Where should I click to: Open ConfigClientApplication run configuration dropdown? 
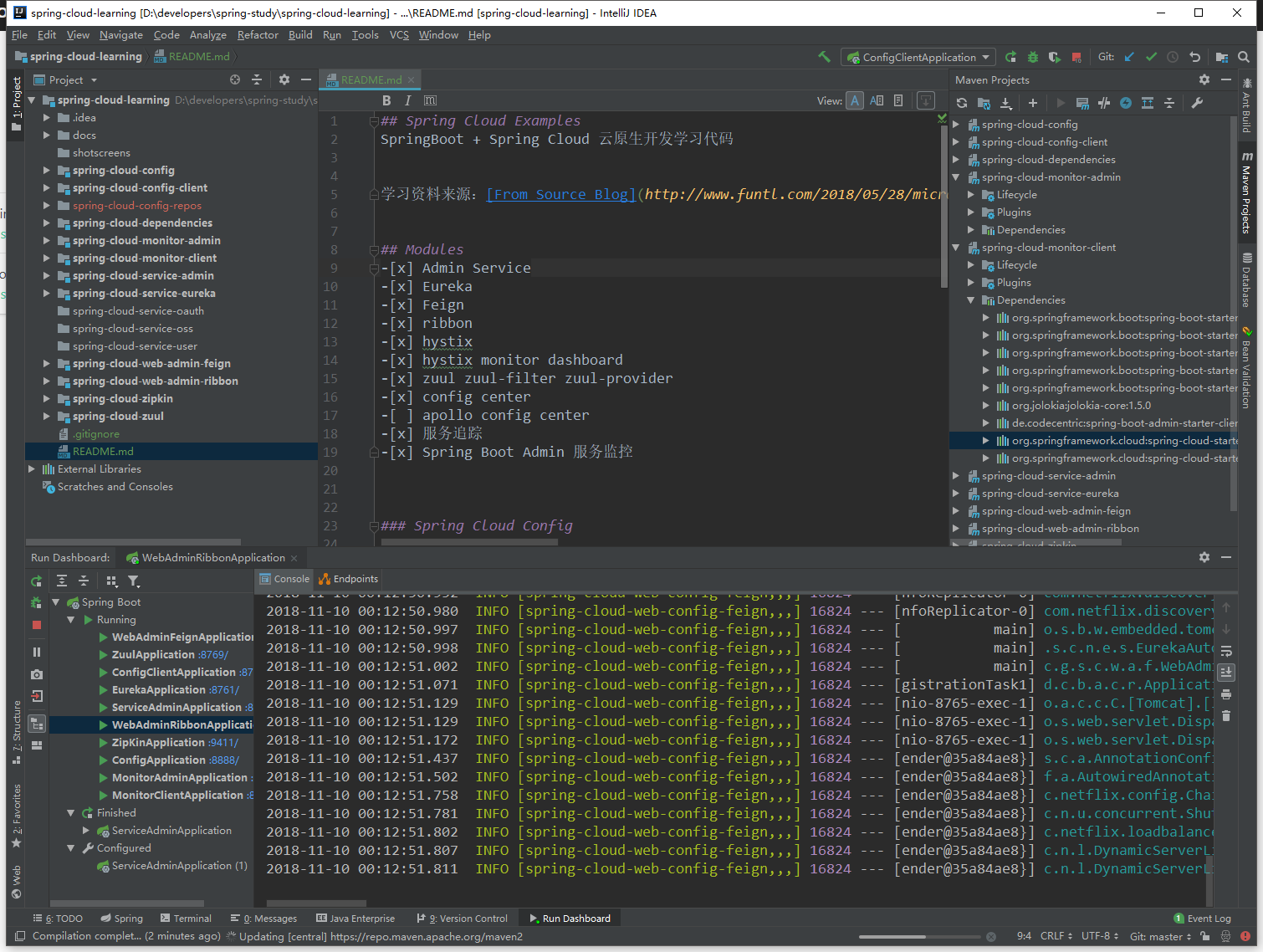[918, 57]
